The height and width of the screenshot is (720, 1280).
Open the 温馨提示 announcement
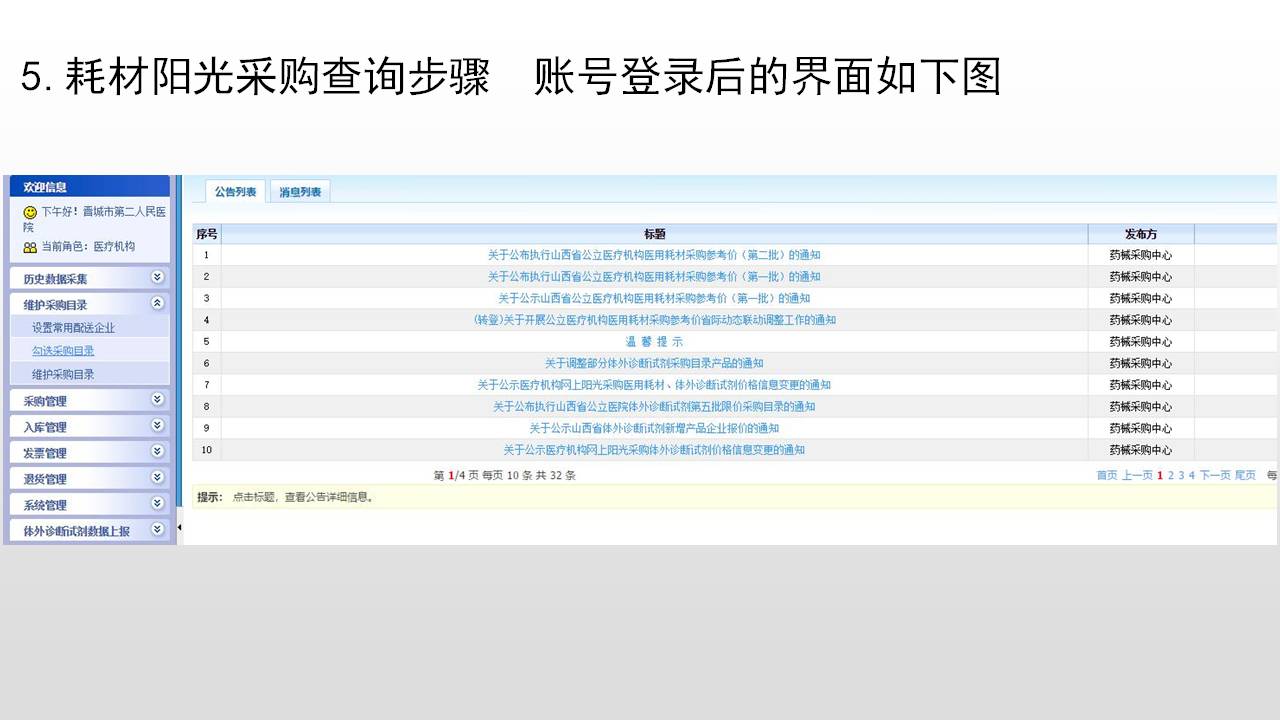654,342
